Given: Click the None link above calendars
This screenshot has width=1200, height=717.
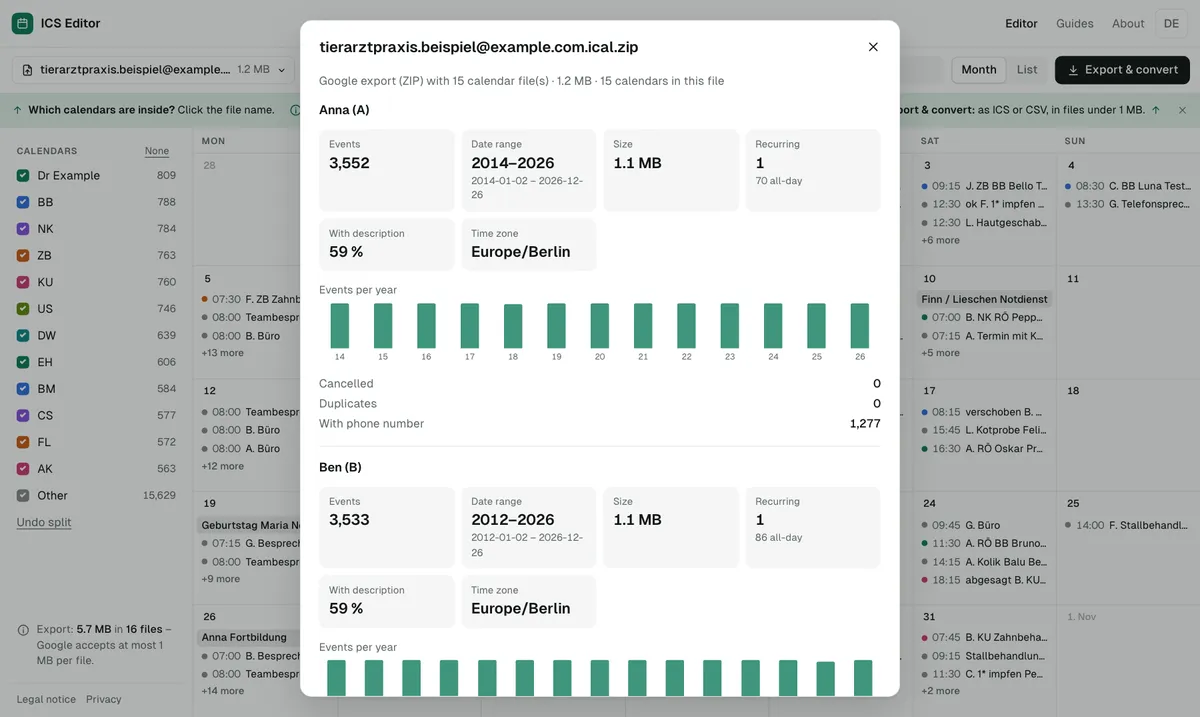Looking at the screenshot, I should pos(157,151).
